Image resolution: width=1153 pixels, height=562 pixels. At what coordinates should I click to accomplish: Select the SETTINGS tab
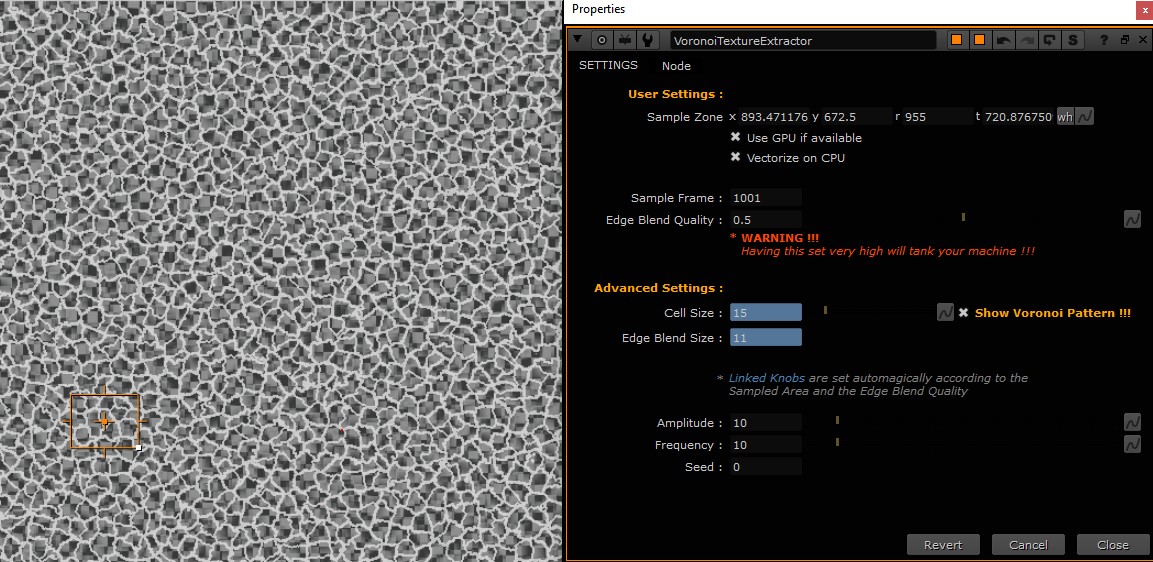(x=608, y=66)
